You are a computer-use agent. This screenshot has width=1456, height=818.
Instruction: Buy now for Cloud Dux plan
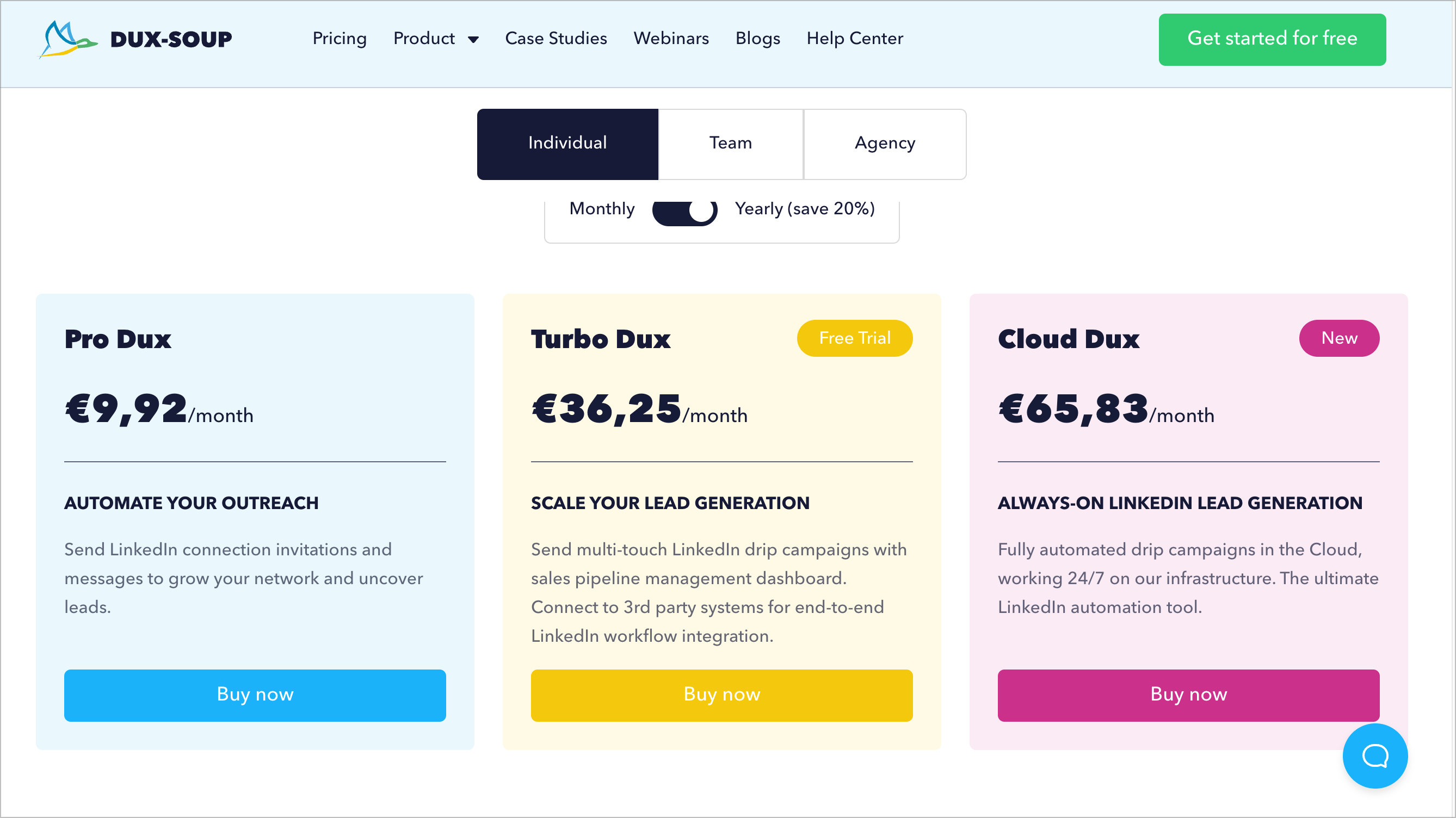[x=1189, y=695]
